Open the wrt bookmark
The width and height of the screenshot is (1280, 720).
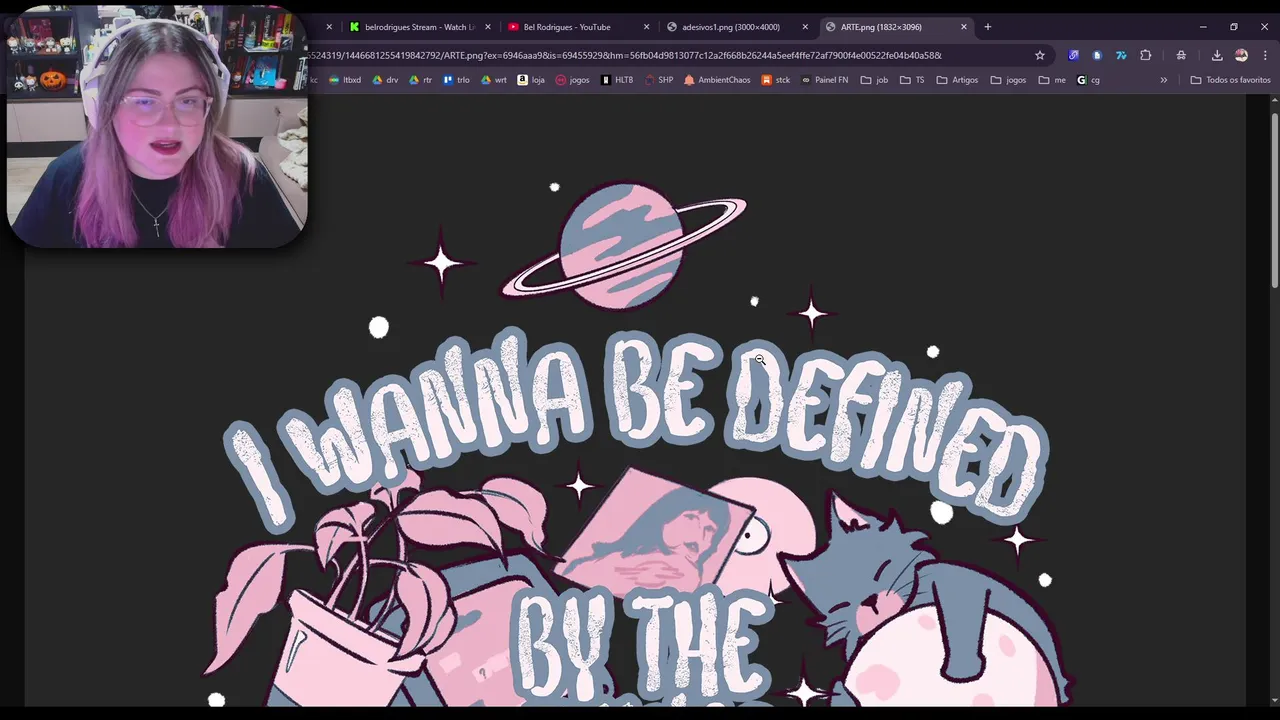point(494,80)
